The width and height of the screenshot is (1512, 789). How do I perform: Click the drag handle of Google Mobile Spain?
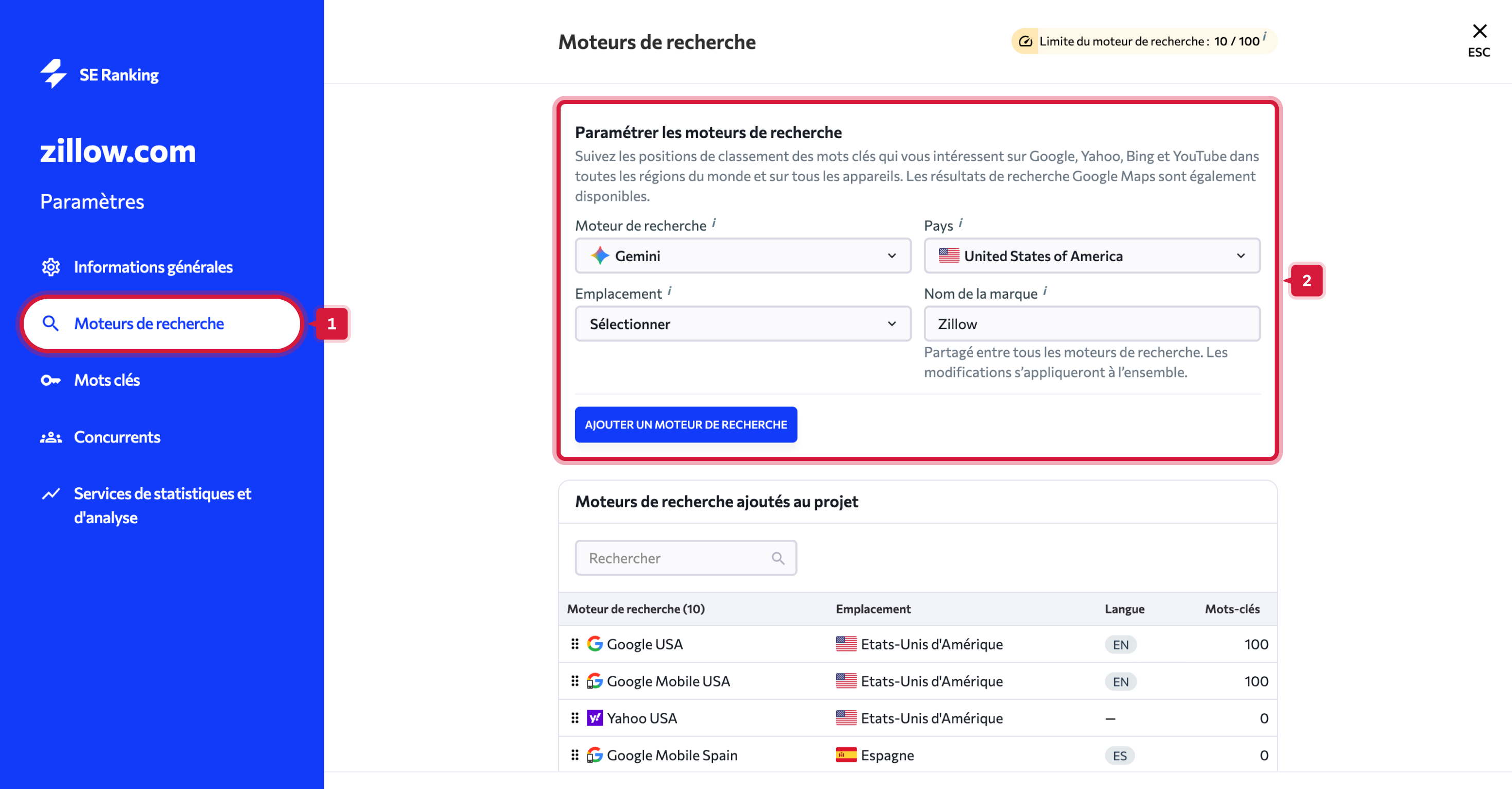575,754
